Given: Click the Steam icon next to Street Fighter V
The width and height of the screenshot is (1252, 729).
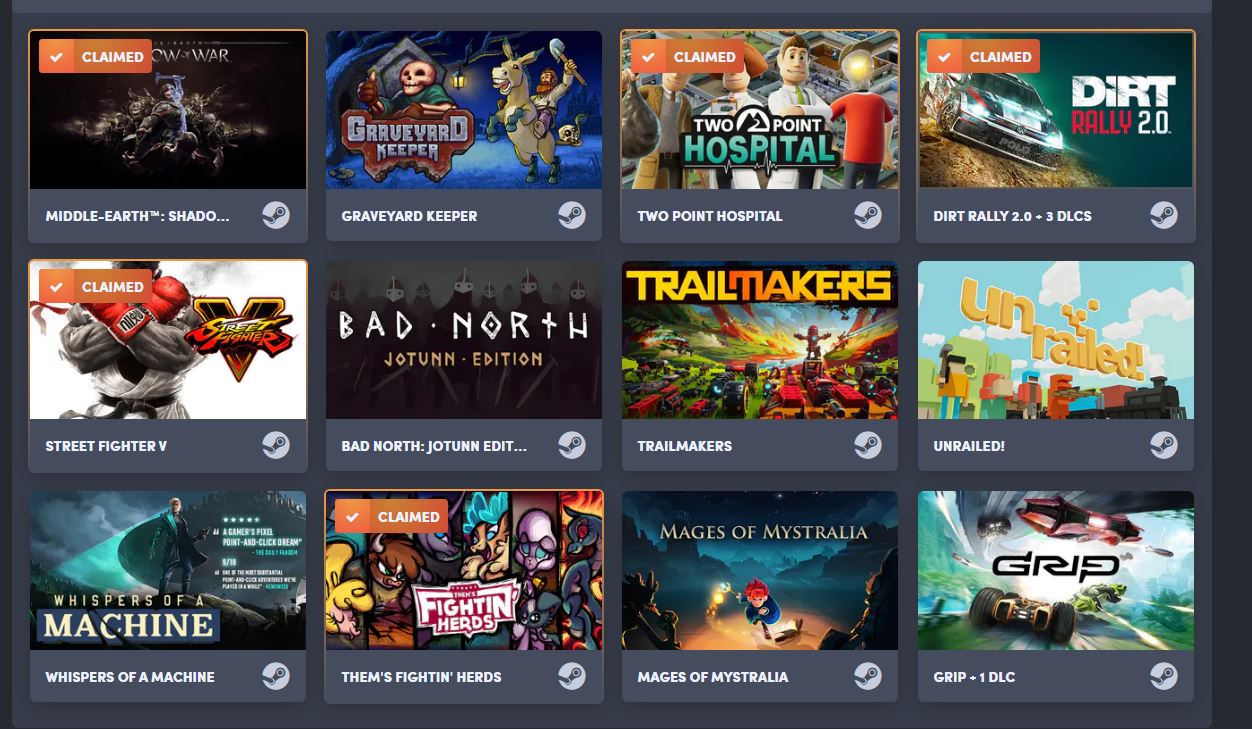Looking at the screenshot, I should point(276,445).
